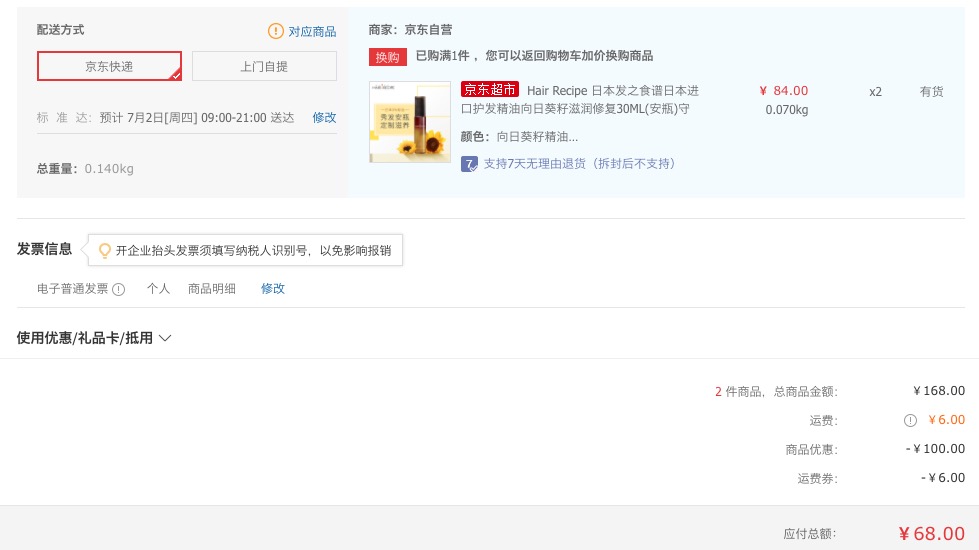This screenshot has height=550, width=979.
Task: Click the 商品明细 invoice content text
Action: [x=212, y=288]
